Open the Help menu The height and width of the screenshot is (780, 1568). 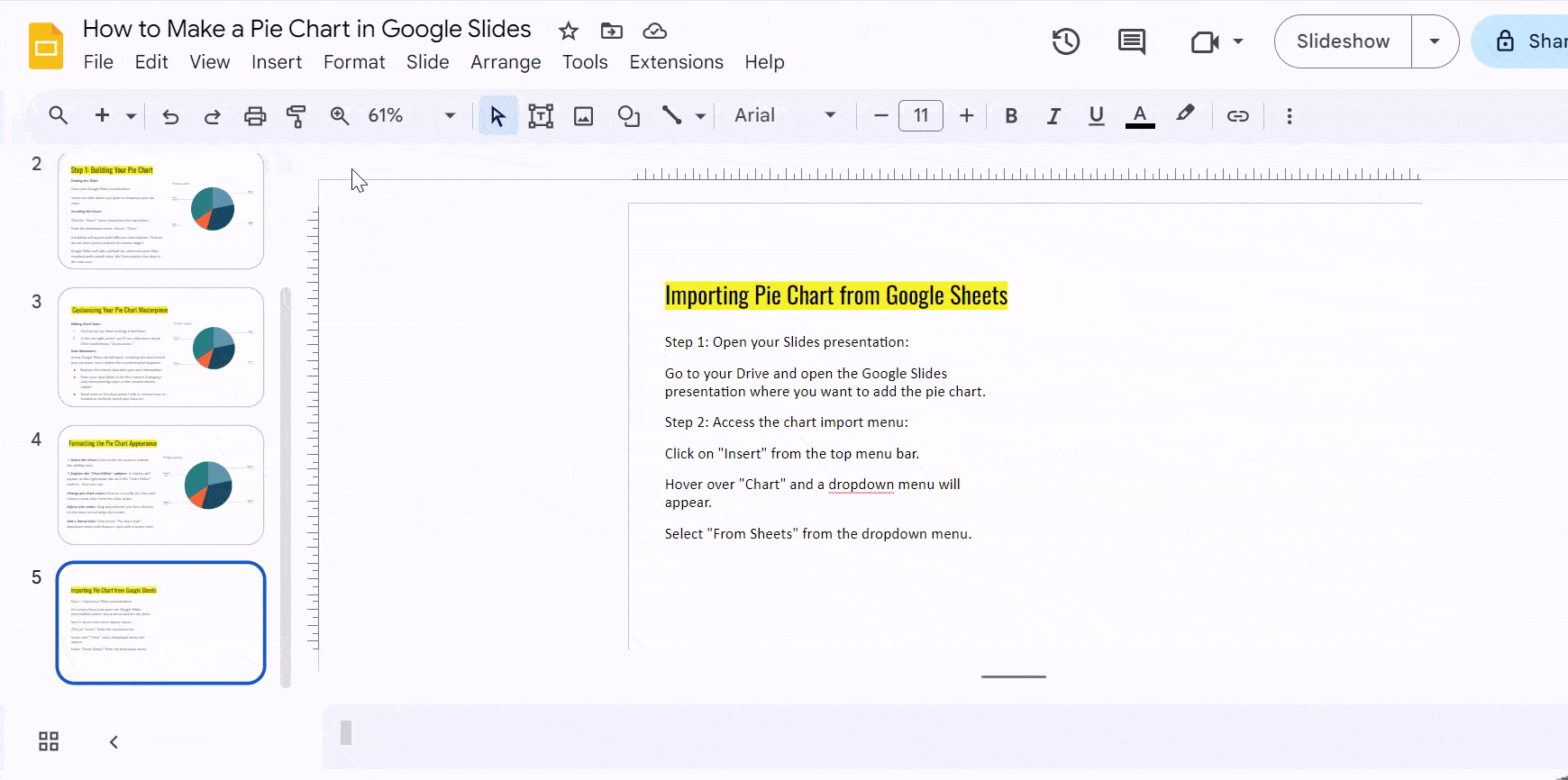(764, 62)
